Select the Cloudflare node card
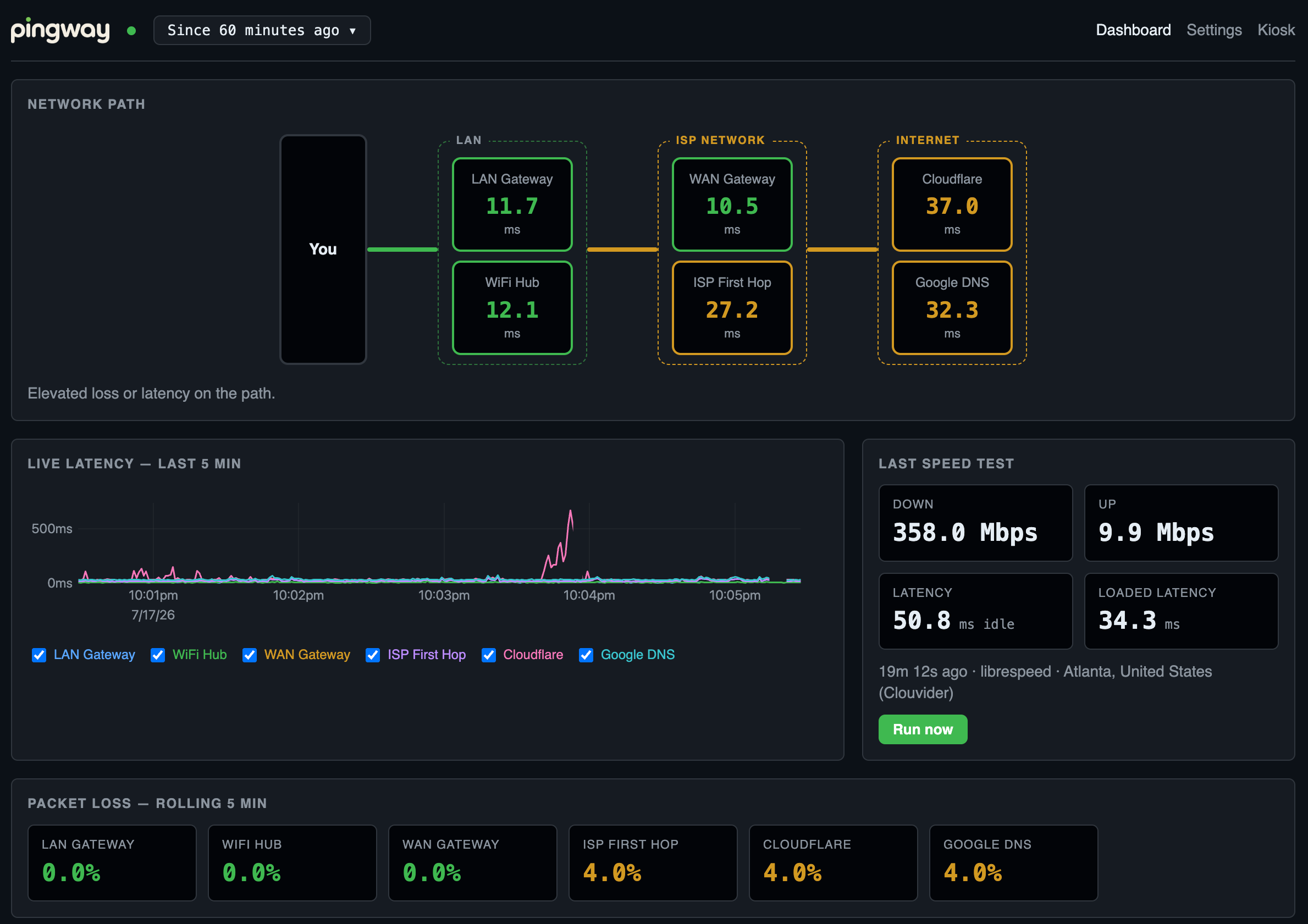1308x924 pixels. [x=951, y=204]
